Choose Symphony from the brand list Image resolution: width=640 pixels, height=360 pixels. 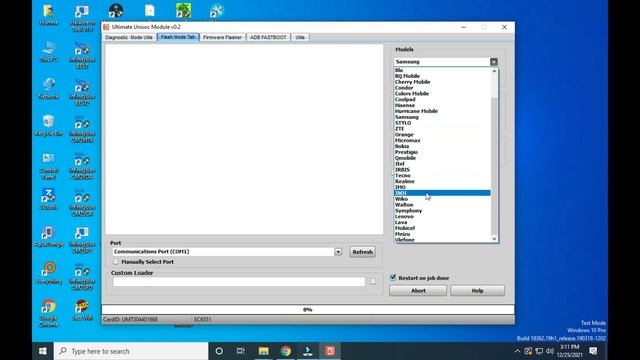442,211
